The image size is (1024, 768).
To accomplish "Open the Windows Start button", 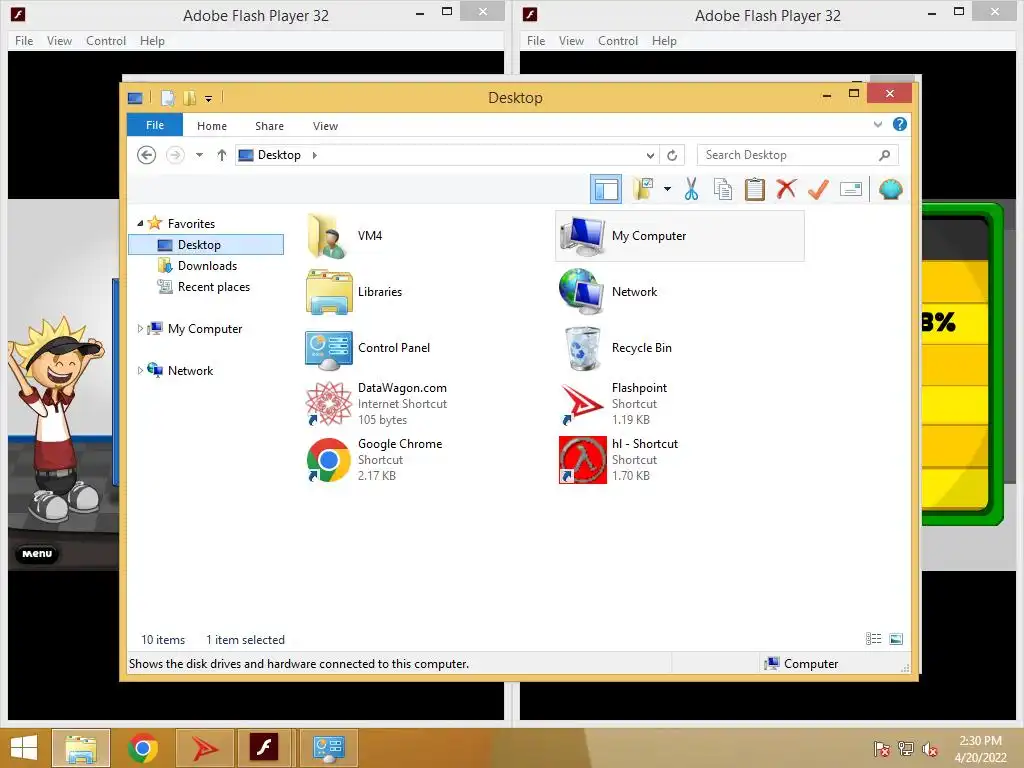I will 24,748.
